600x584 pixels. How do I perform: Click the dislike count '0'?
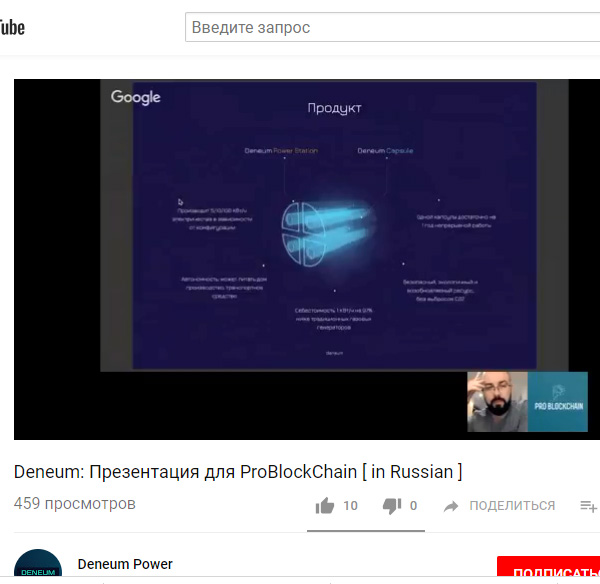pyautogui.click(x=413, y=506)
